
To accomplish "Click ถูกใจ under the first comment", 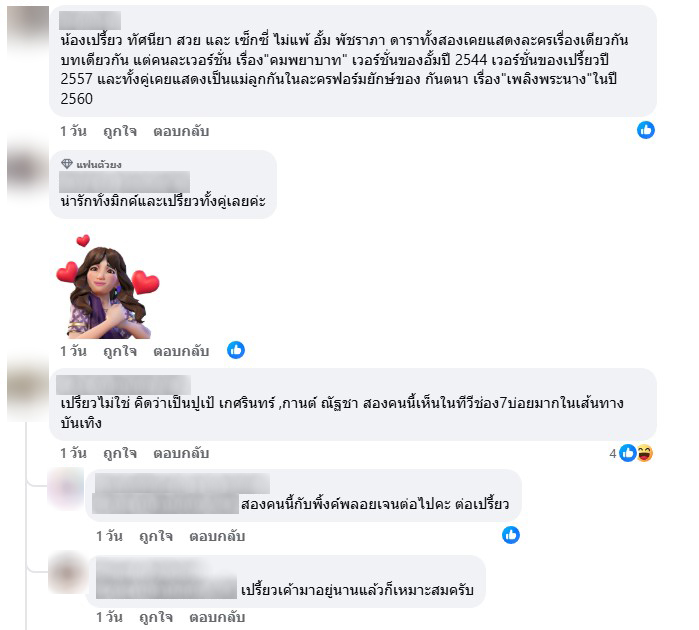I will pos(120,131).
